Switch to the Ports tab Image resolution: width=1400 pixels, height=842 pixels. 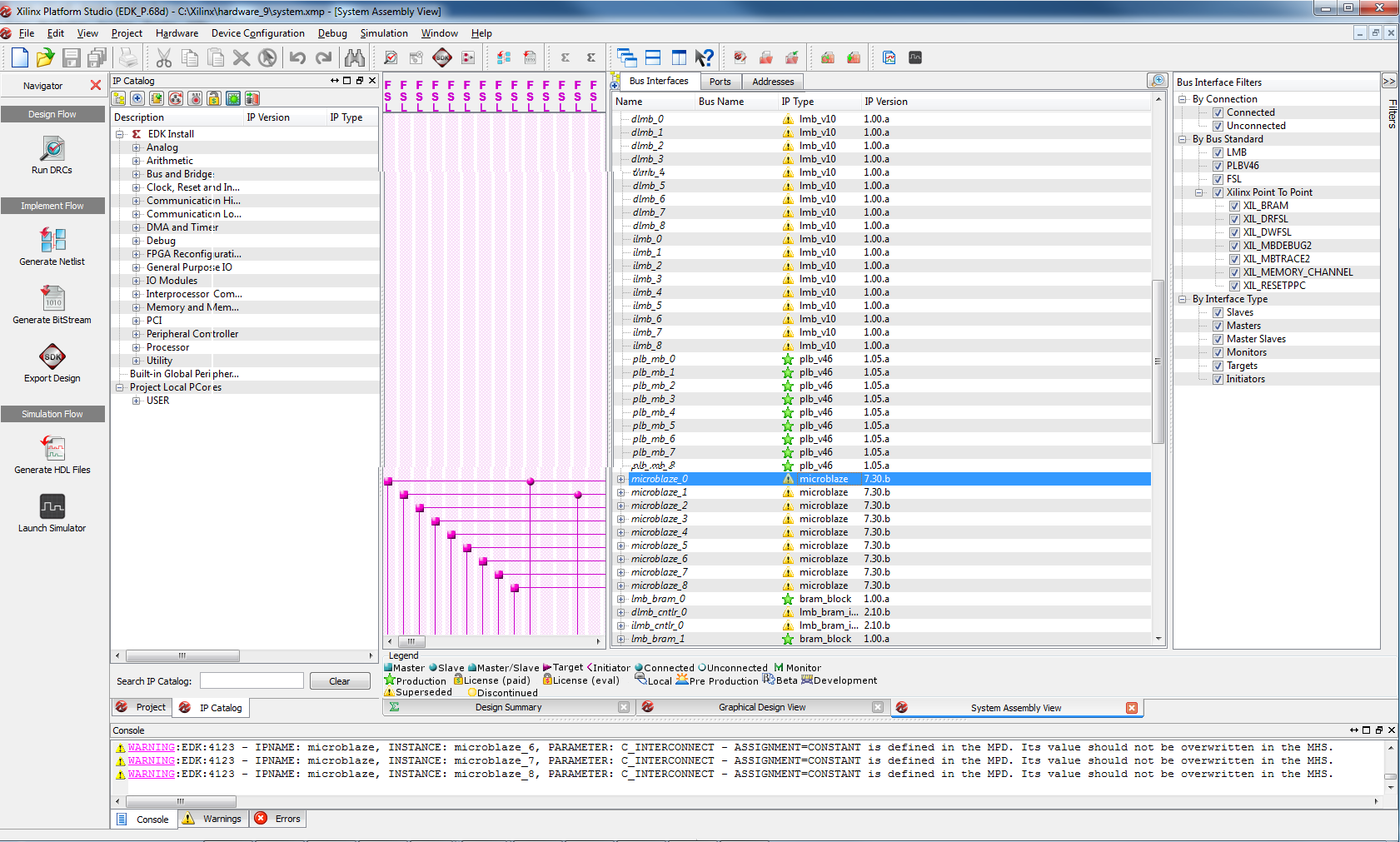(720, 82)
